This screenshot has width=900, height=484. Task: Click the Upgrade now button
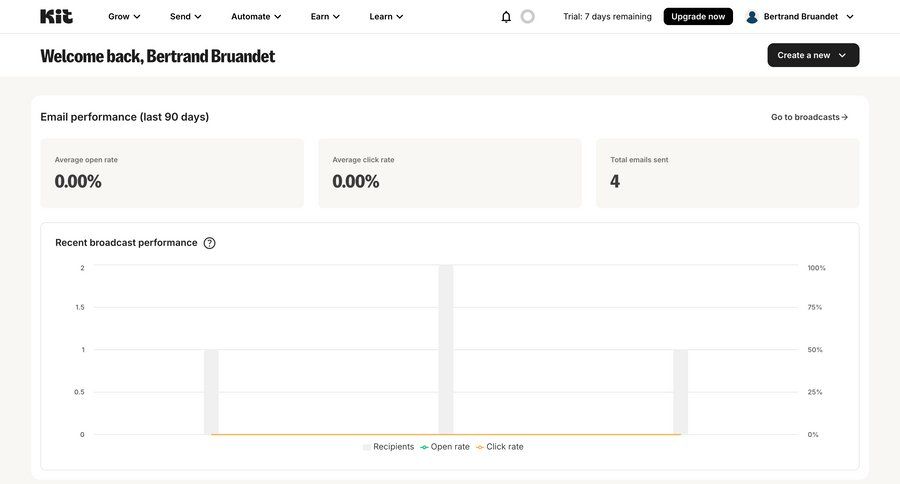(698, 17)
